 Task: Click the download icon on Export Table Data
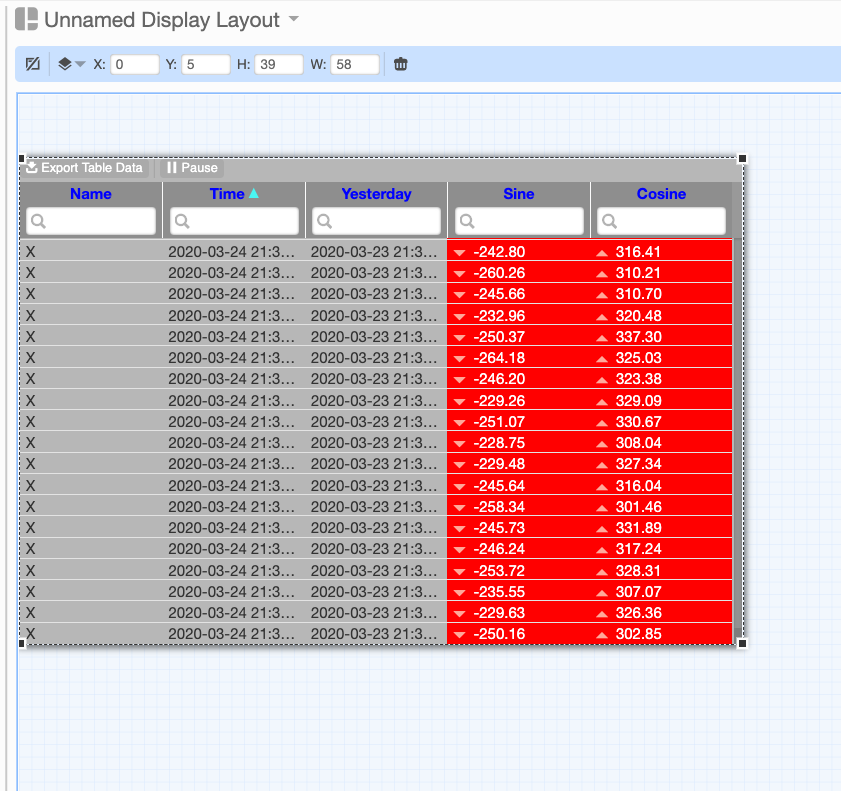point(32,168)
